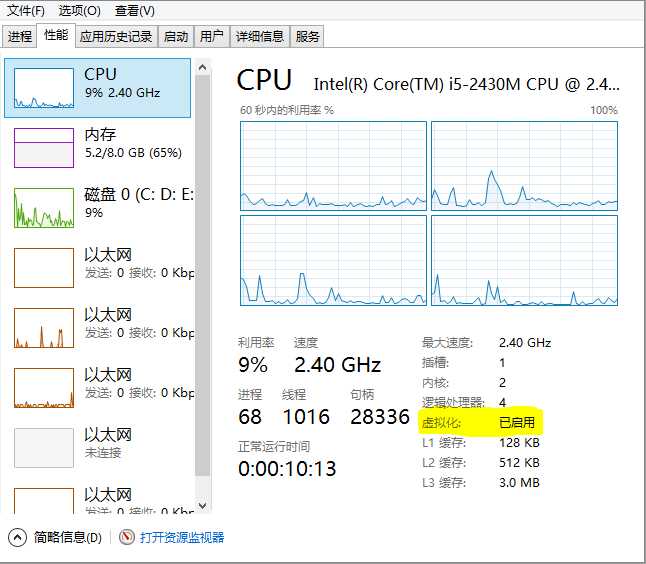Switch to the 详细信息 tab
The width and height of the screenshot is (646, 564).
point(259,37)
